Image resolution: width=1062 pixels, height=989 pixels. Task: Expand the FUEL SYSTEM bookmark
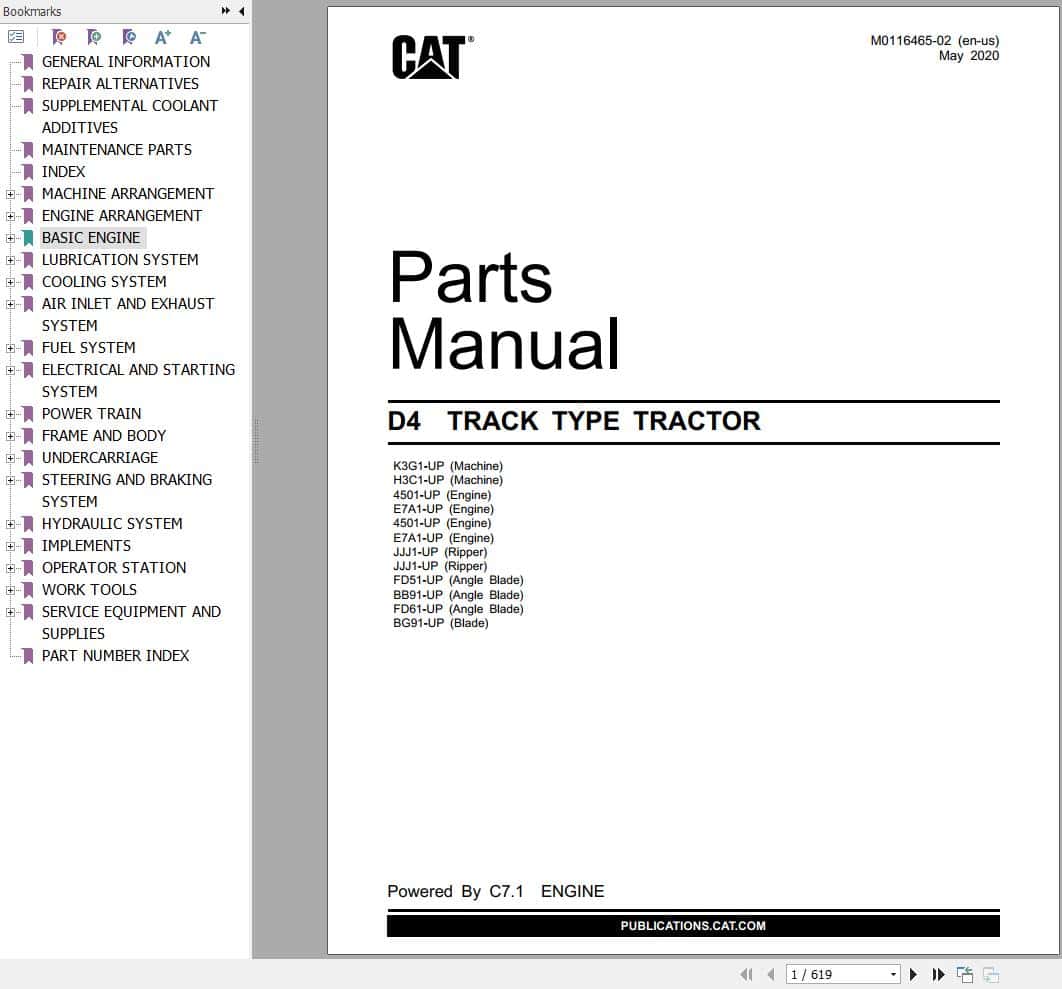10,348
